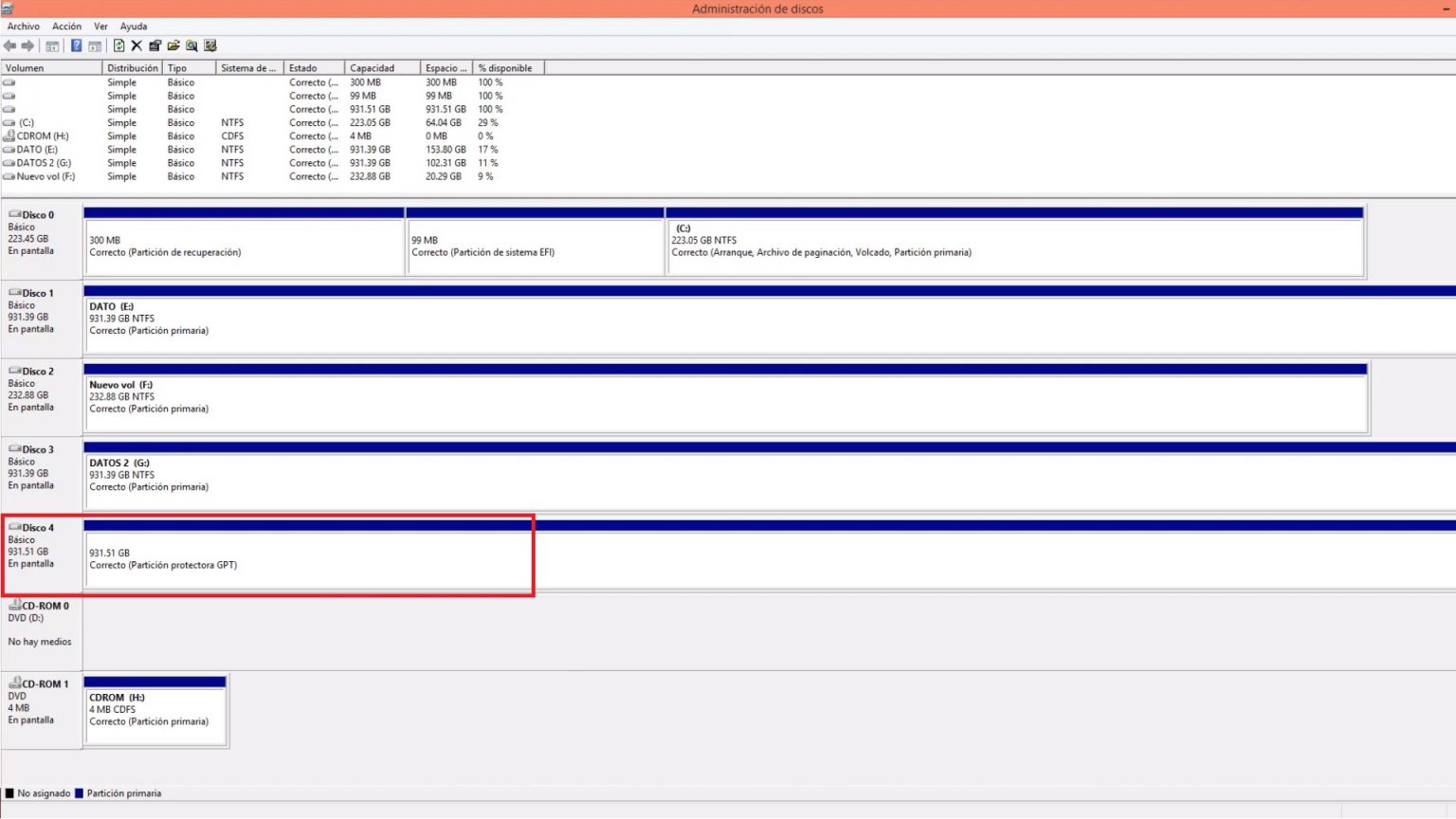Click the 153.80 GB free space cell
This screenshot has width=1456, height=819.
[x=446, y=150]
